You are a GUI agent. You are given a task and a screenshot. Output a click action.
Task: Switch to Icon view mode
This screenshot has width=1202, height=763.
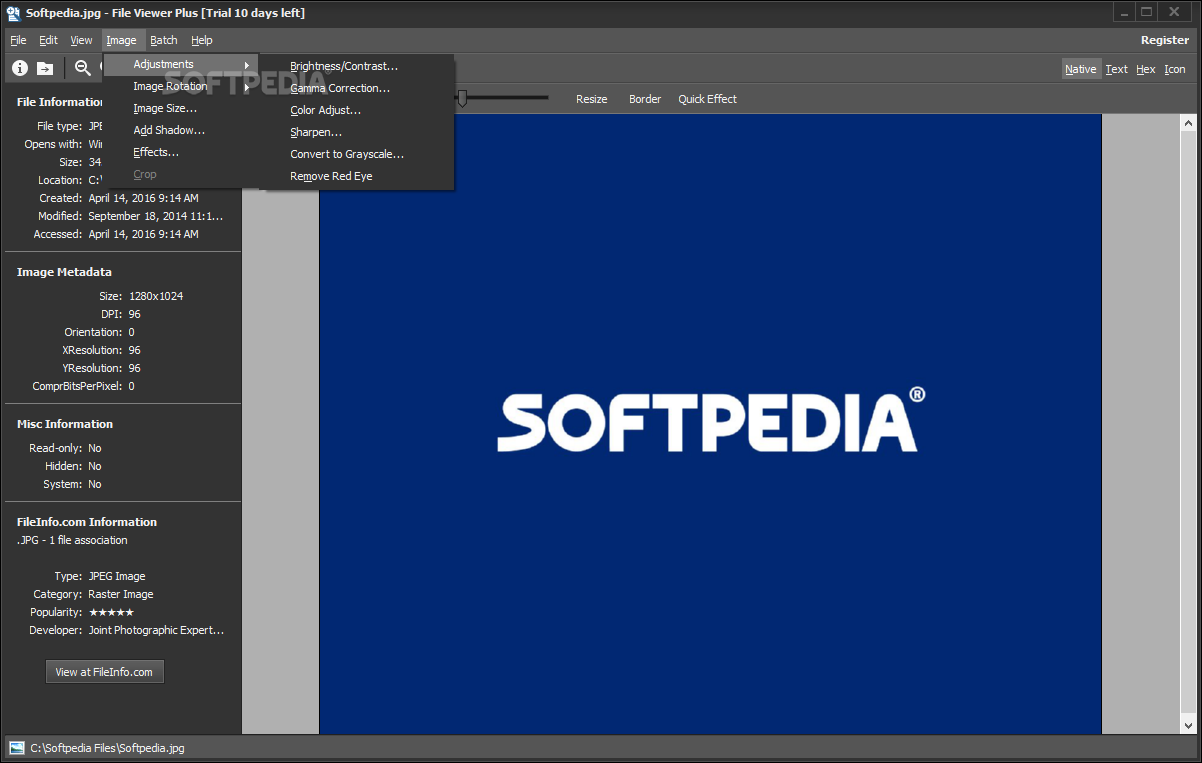[1175, 69]
